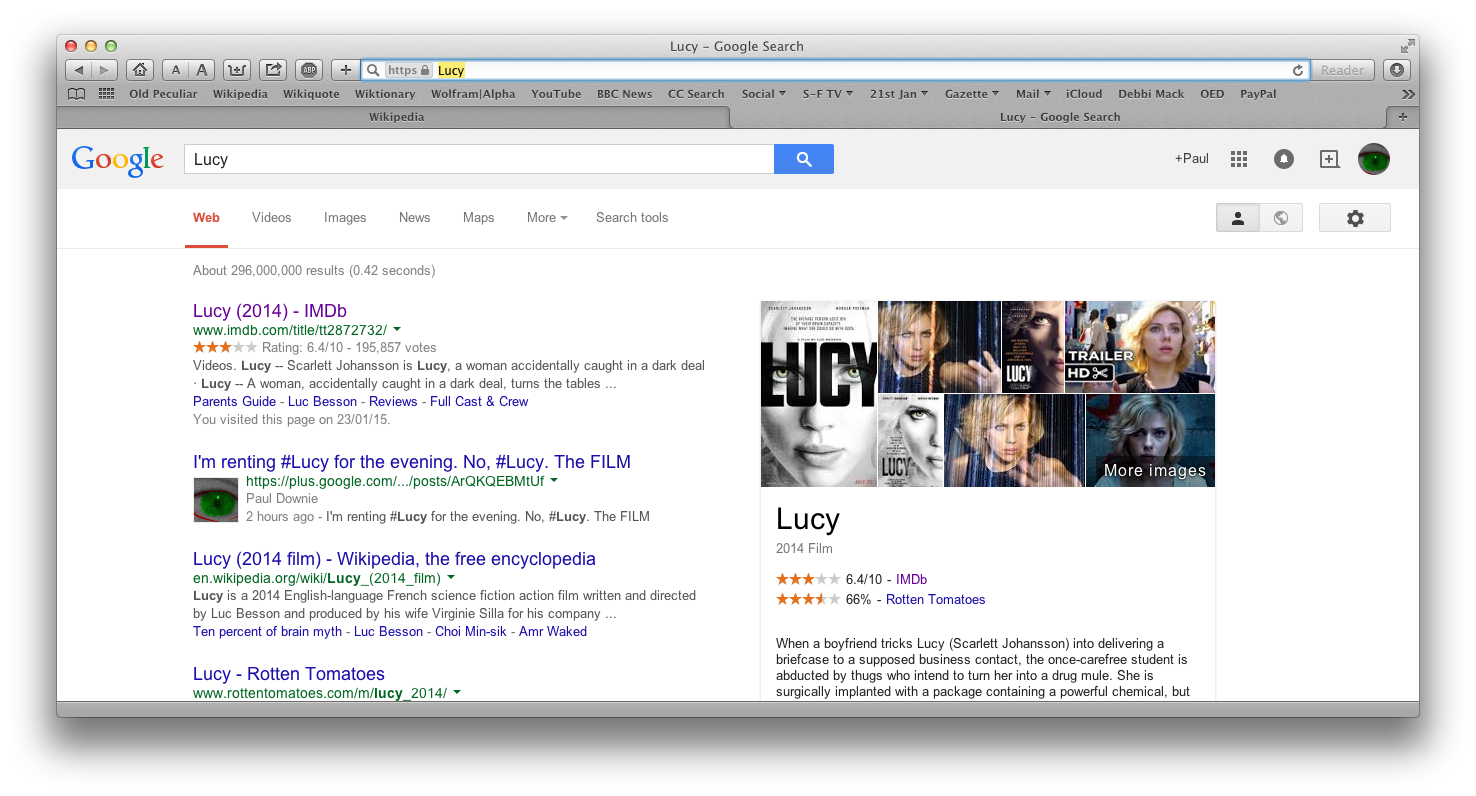Select the News search tab

coord(414,217)
